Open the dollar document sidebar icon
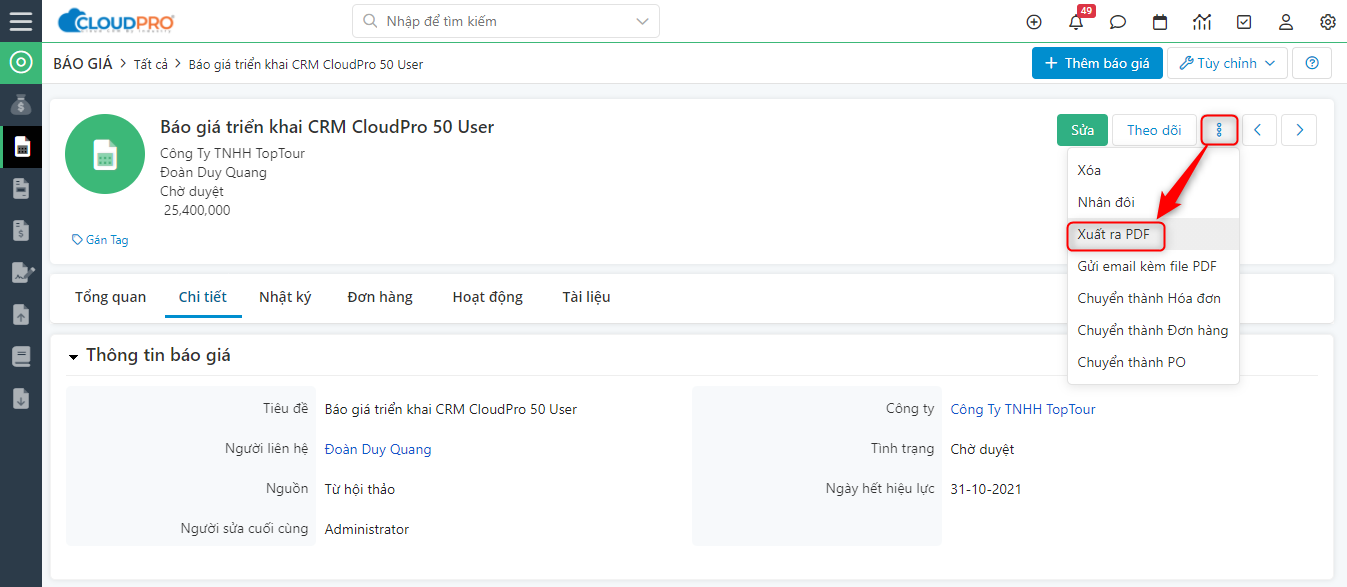This screenshot has height=587, width=1347. click(21, 230)
